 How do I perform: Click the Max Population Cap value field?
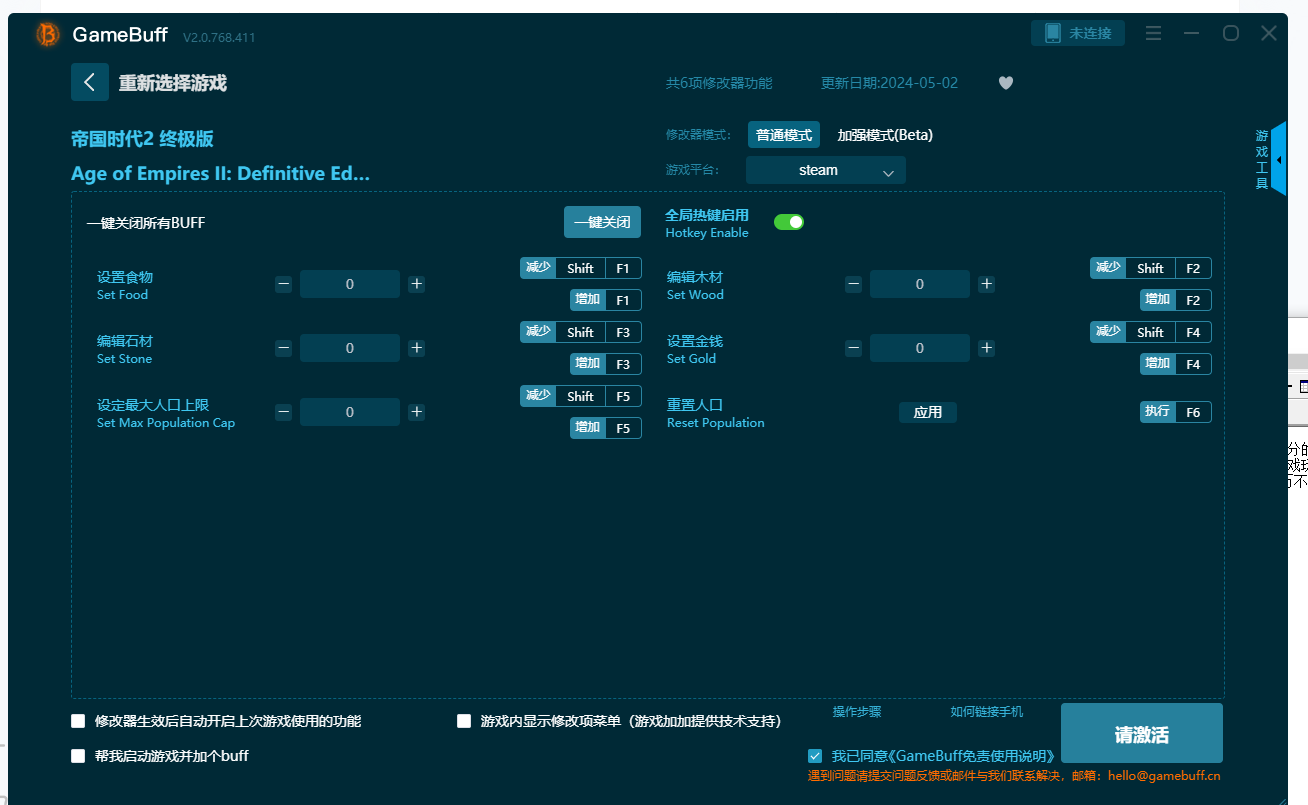[350, 412]
